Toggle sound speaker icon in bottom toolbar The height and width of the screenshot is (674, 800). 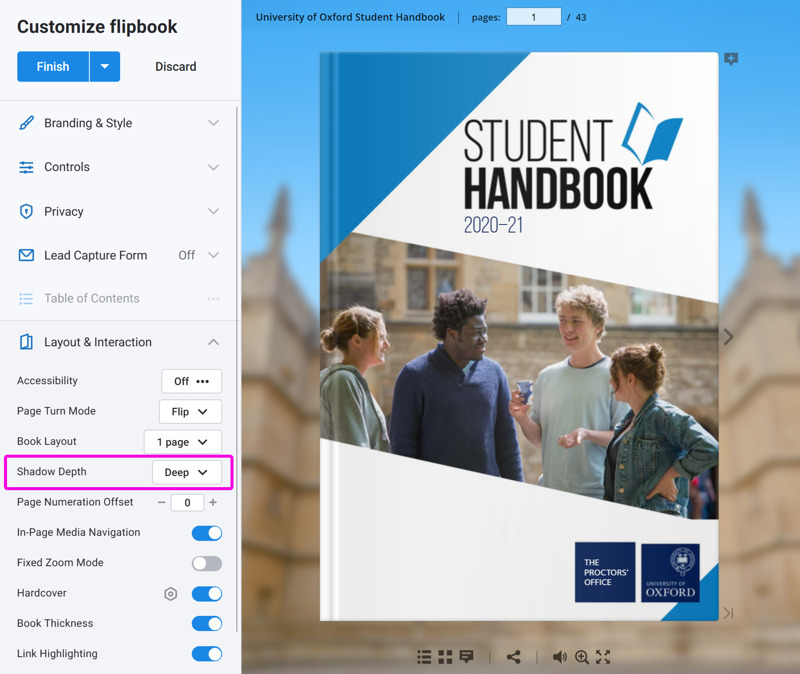[x=560, y=657]
